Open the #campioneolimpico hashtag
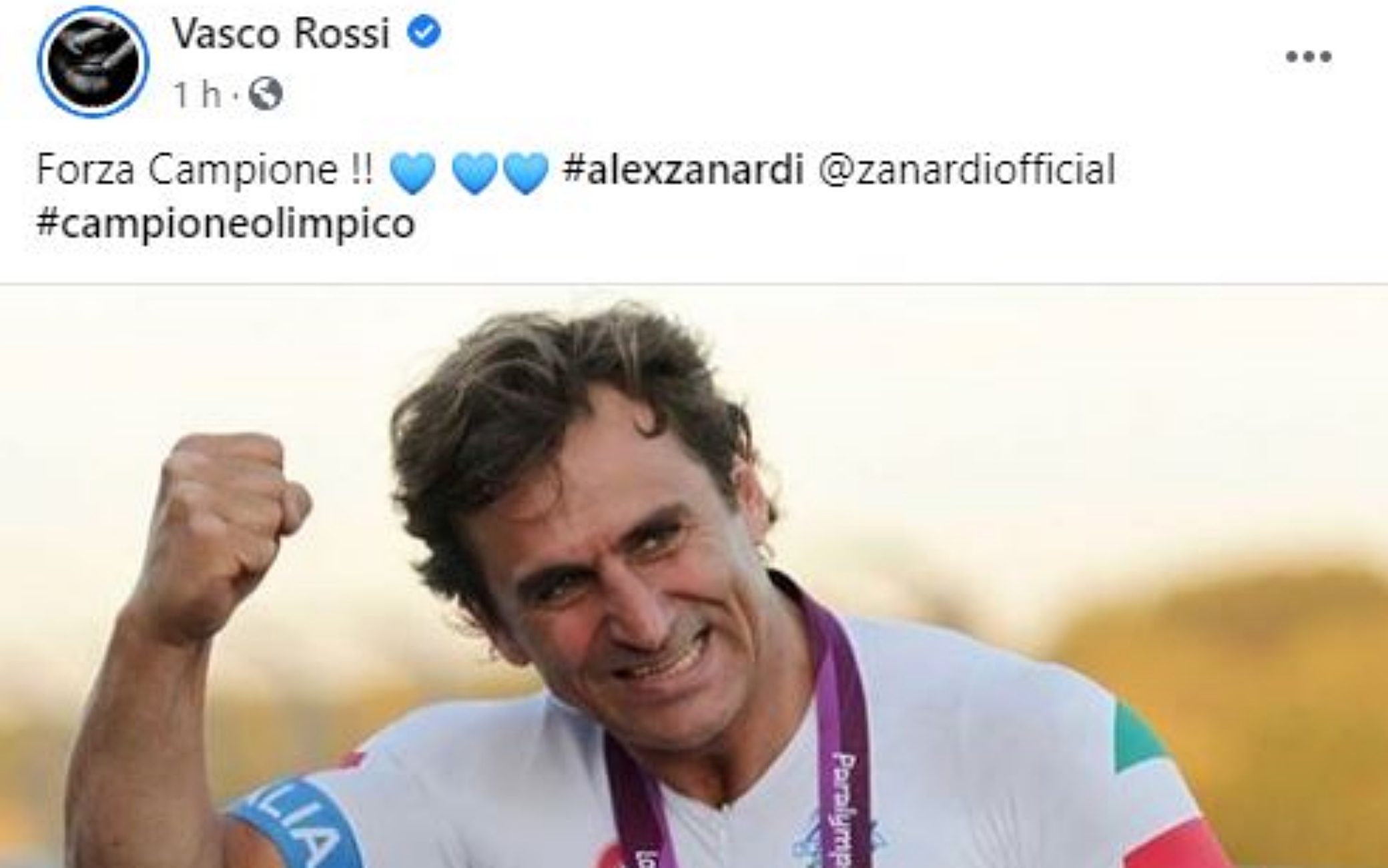Viewport: 1388px width, 868px height. point(226,223)
